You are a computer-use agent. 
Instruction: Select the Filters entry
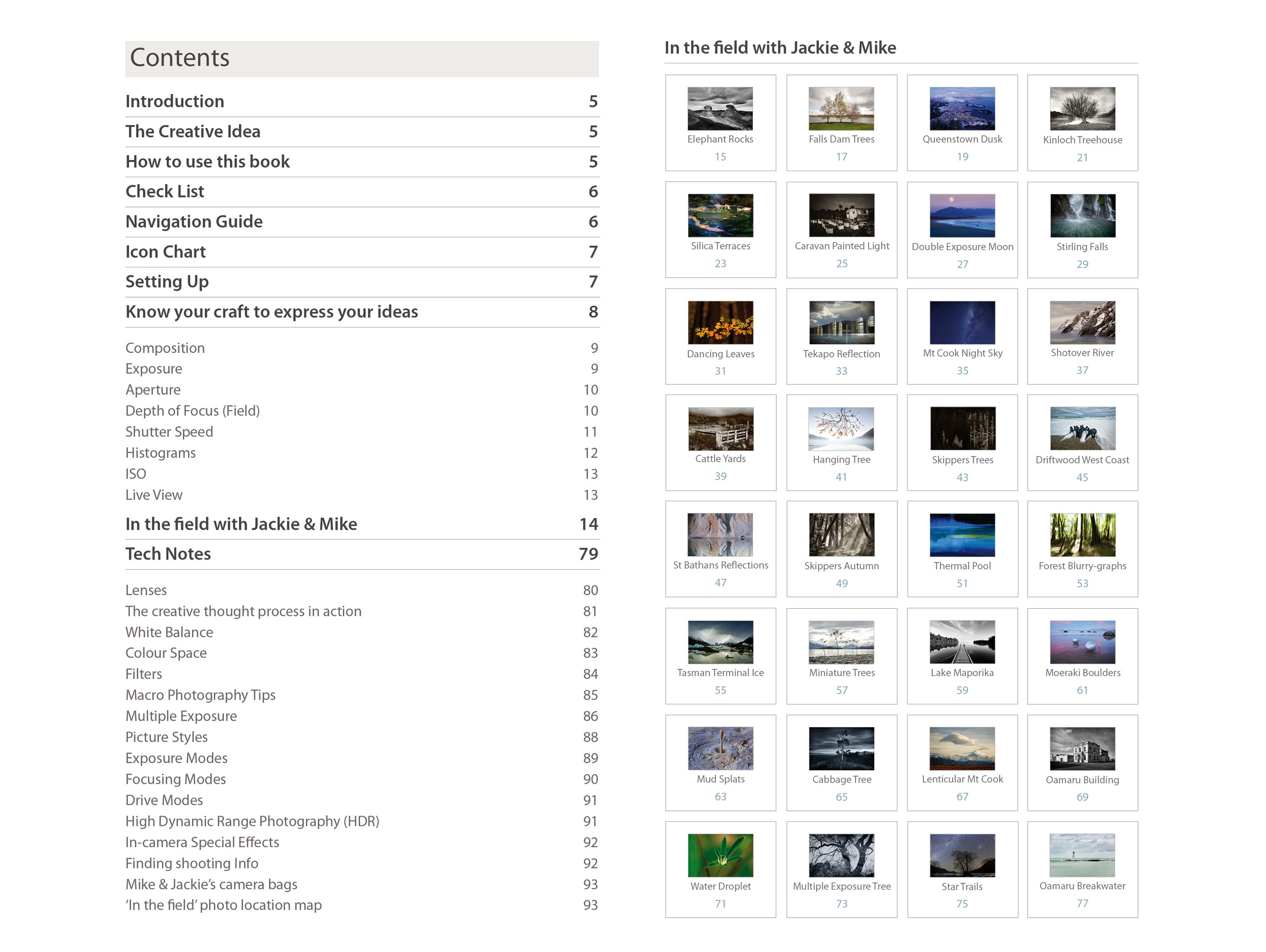[362, 675]
